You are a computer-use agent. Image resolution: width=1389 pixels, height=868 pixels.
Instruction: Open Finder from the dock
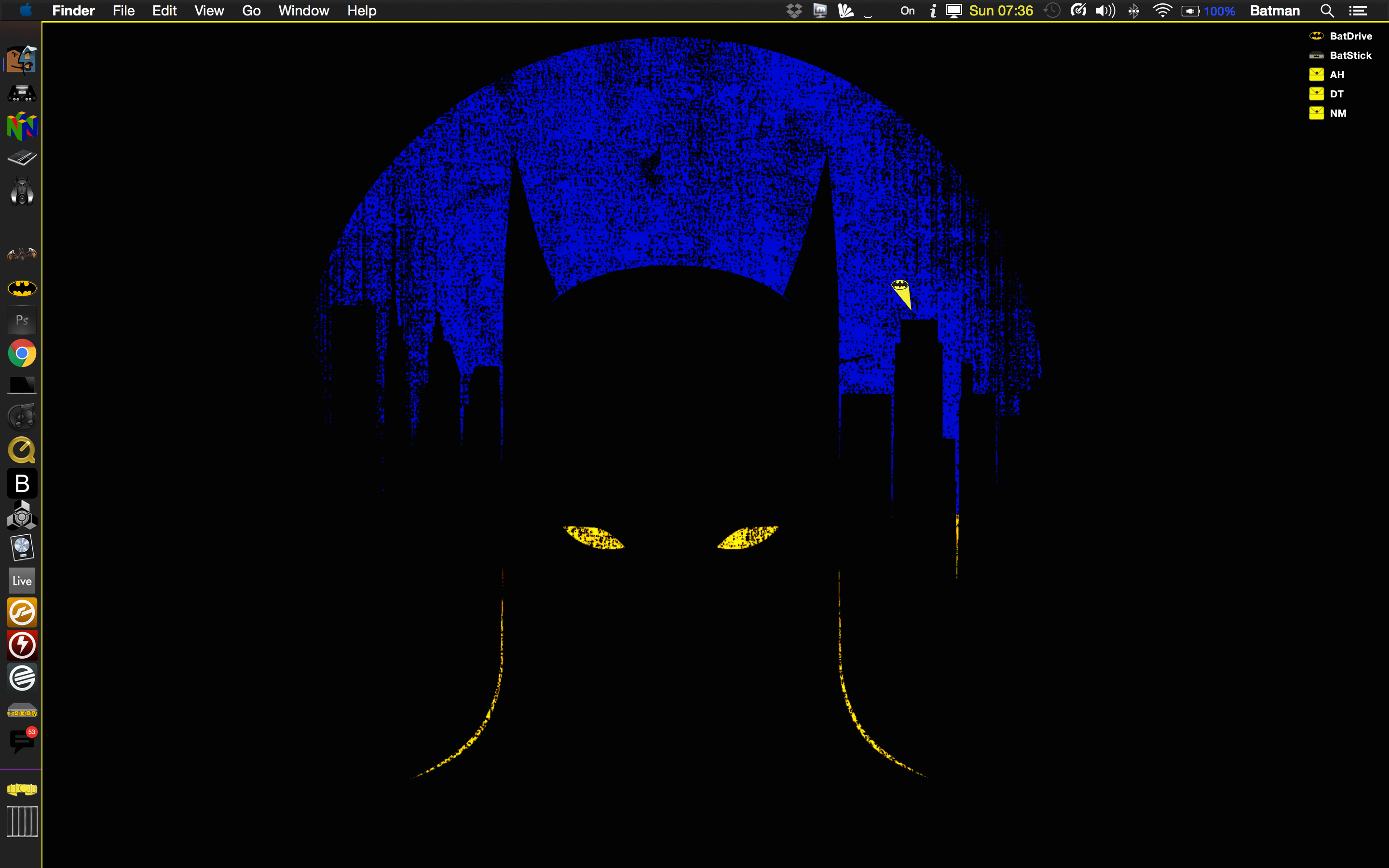click(x=22, y=60)
